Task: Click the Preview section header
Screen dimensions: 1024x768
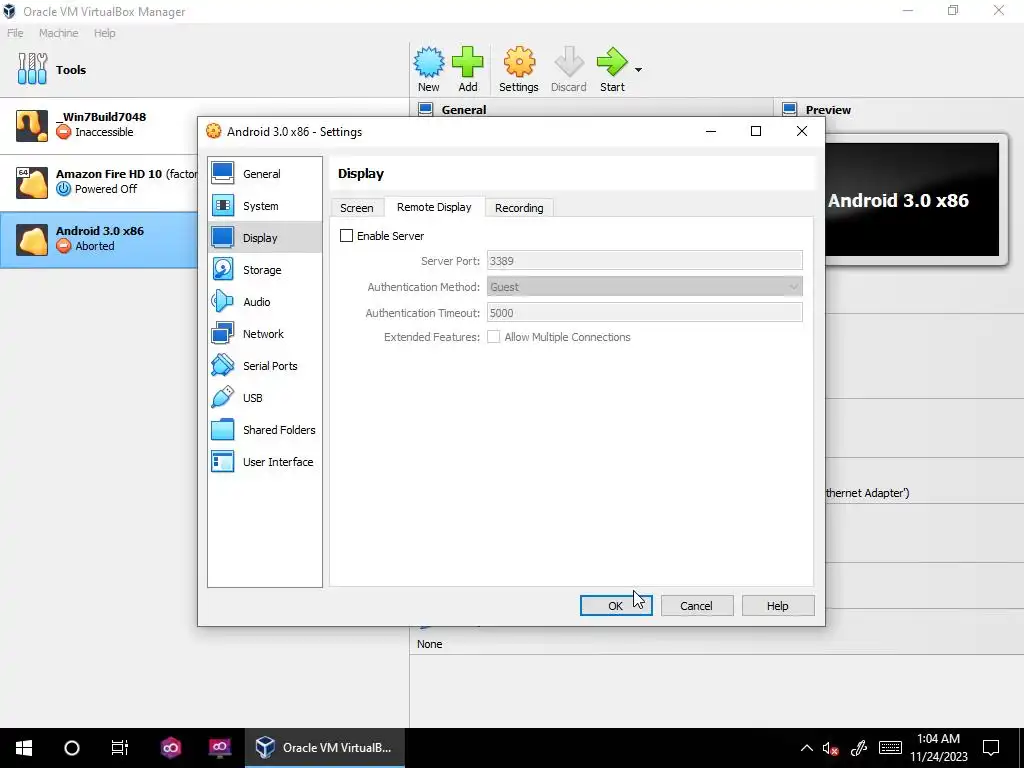Action: pos(828,110)
